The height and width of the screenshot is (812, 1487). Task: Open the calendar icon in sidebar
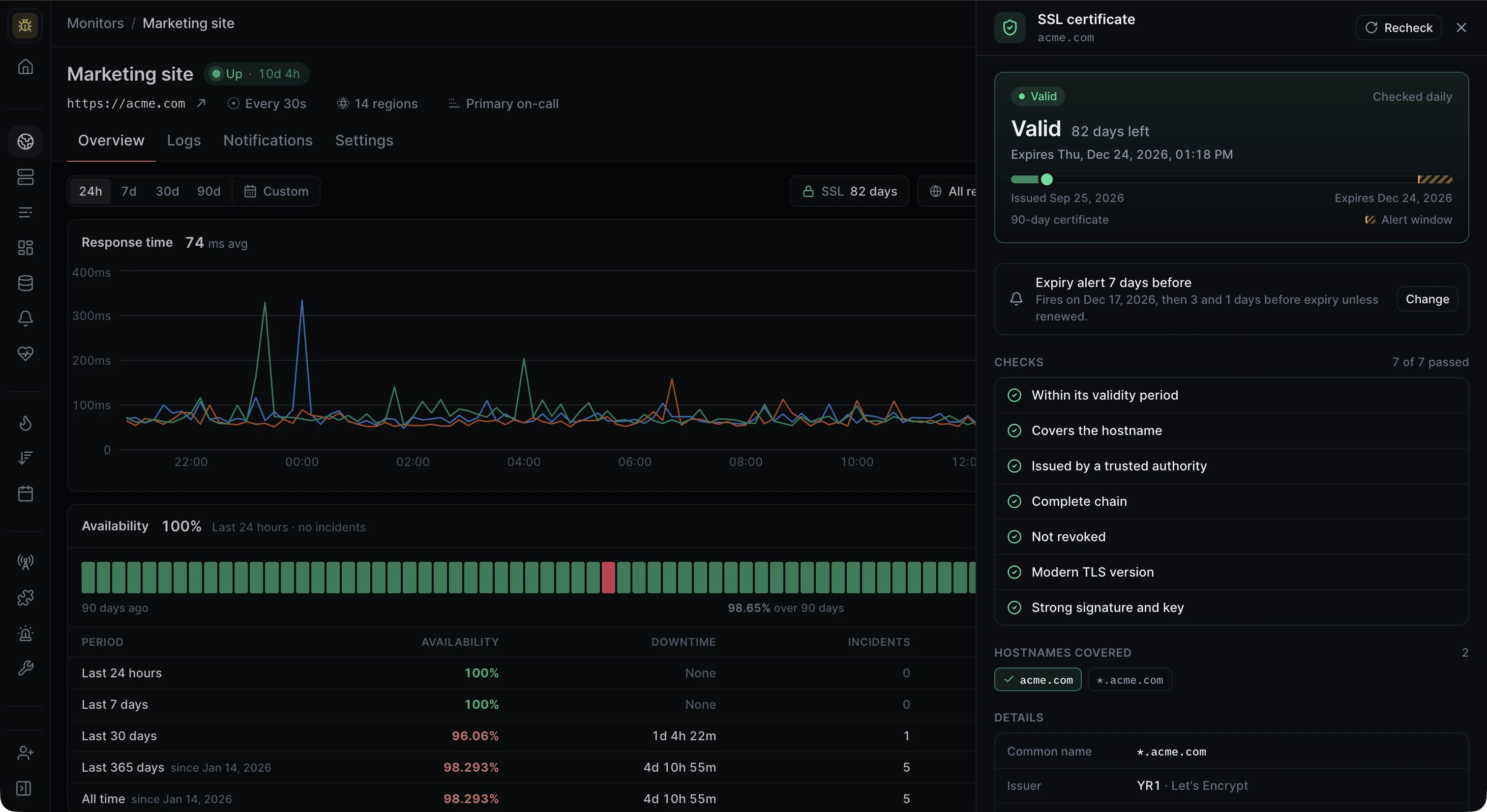26,493
